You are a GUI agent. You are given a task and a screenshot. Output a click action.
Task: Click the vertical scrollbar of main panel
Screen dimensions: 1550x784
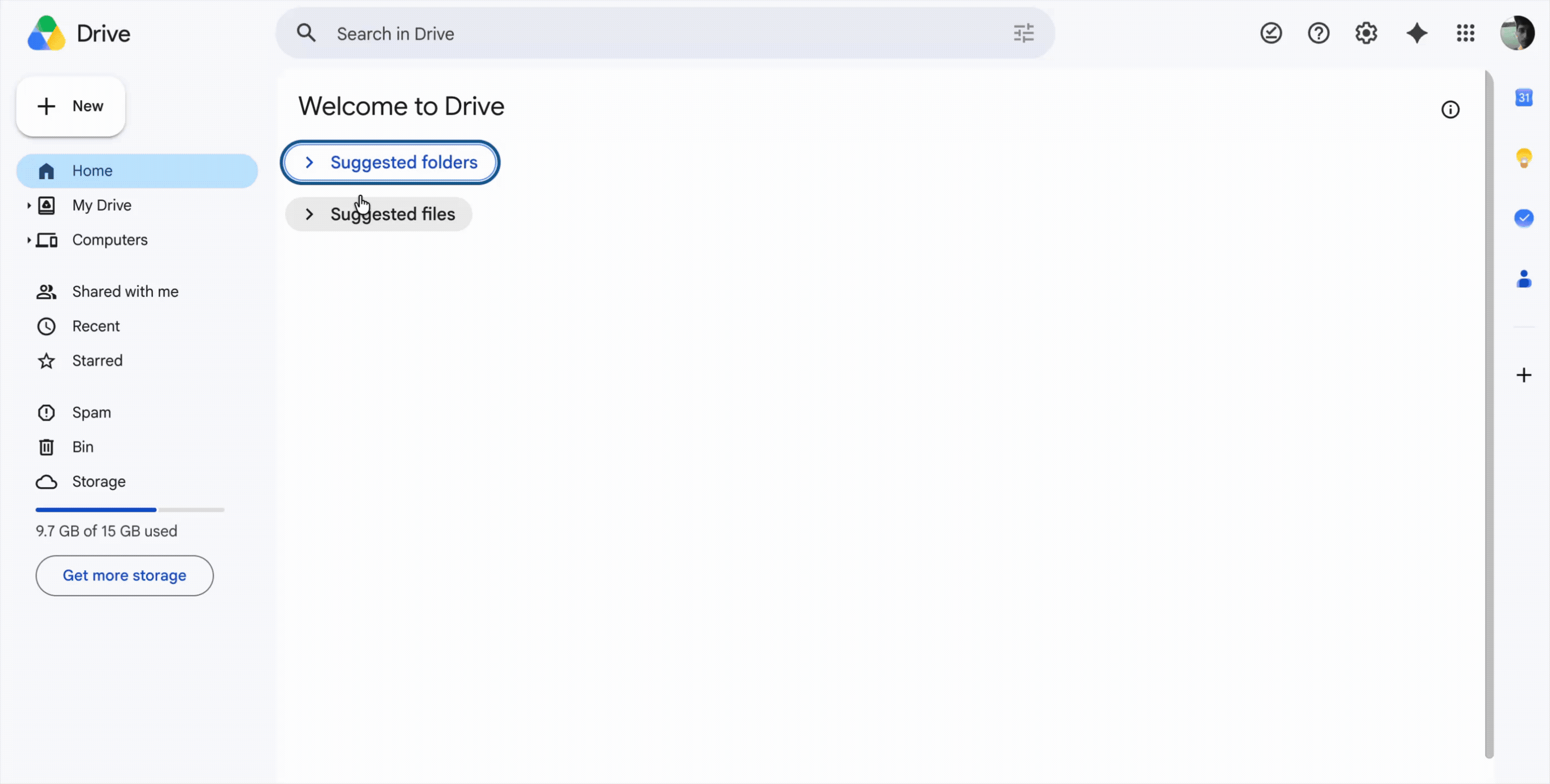tap(1489, 414)
